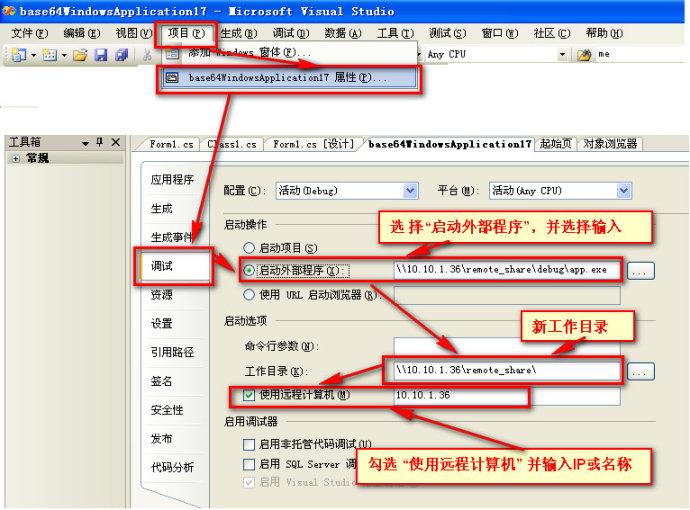Image resolution: width=690 pixels, height=510 pixels.
Task: Open the 视图(V) menu
Action: click(x=134, y=33)
